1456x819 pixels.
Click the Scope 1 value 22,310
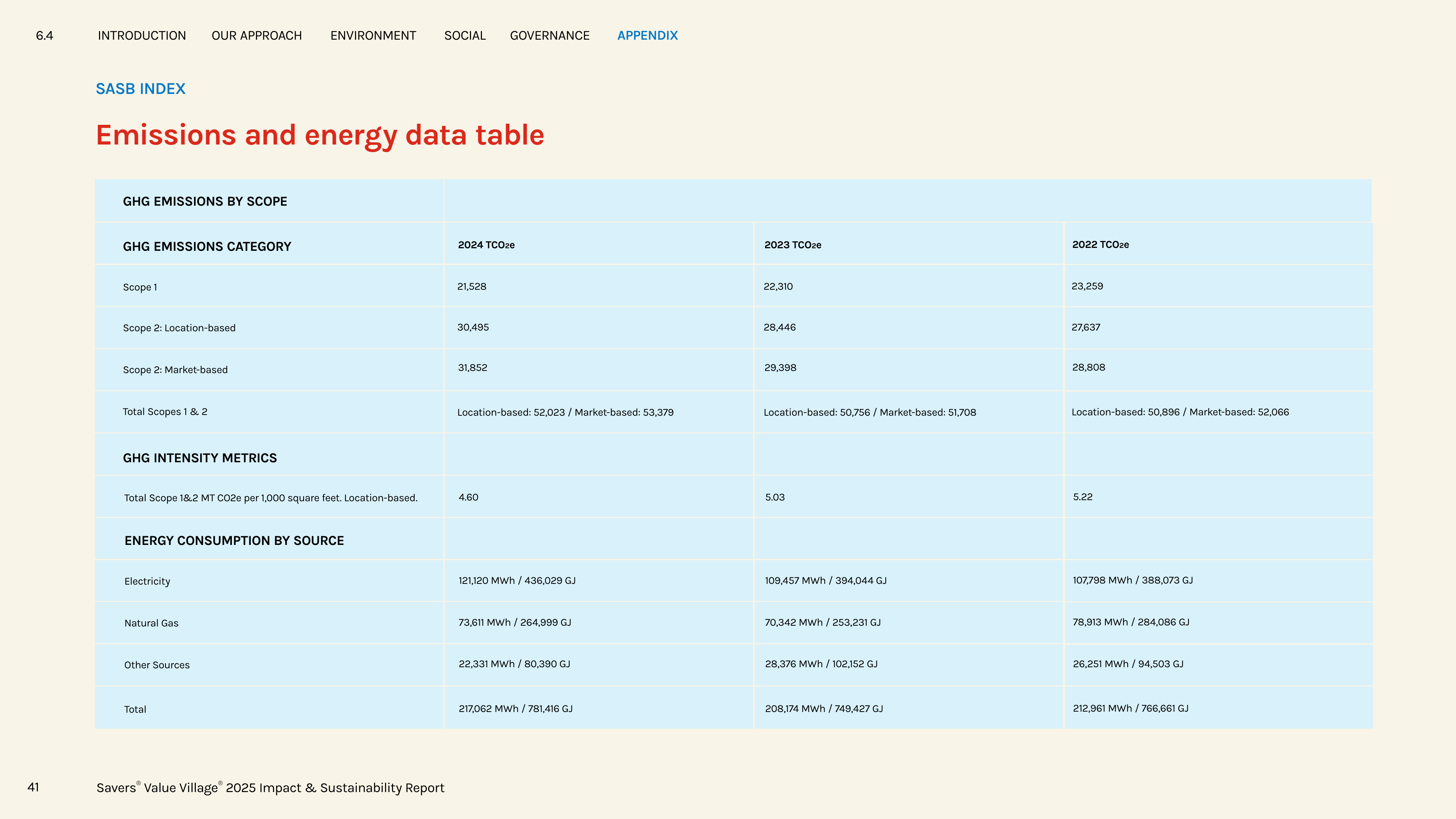(778, 286)
